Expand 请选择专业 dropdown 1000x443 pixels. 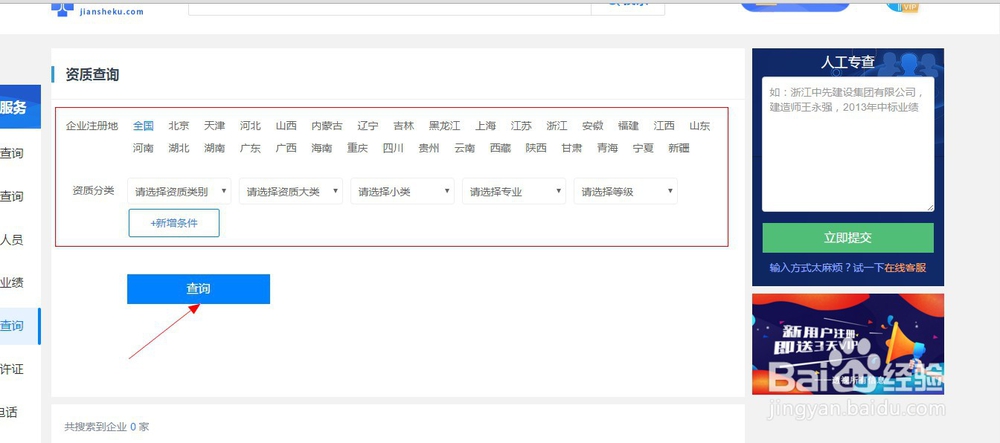[514, 191]
